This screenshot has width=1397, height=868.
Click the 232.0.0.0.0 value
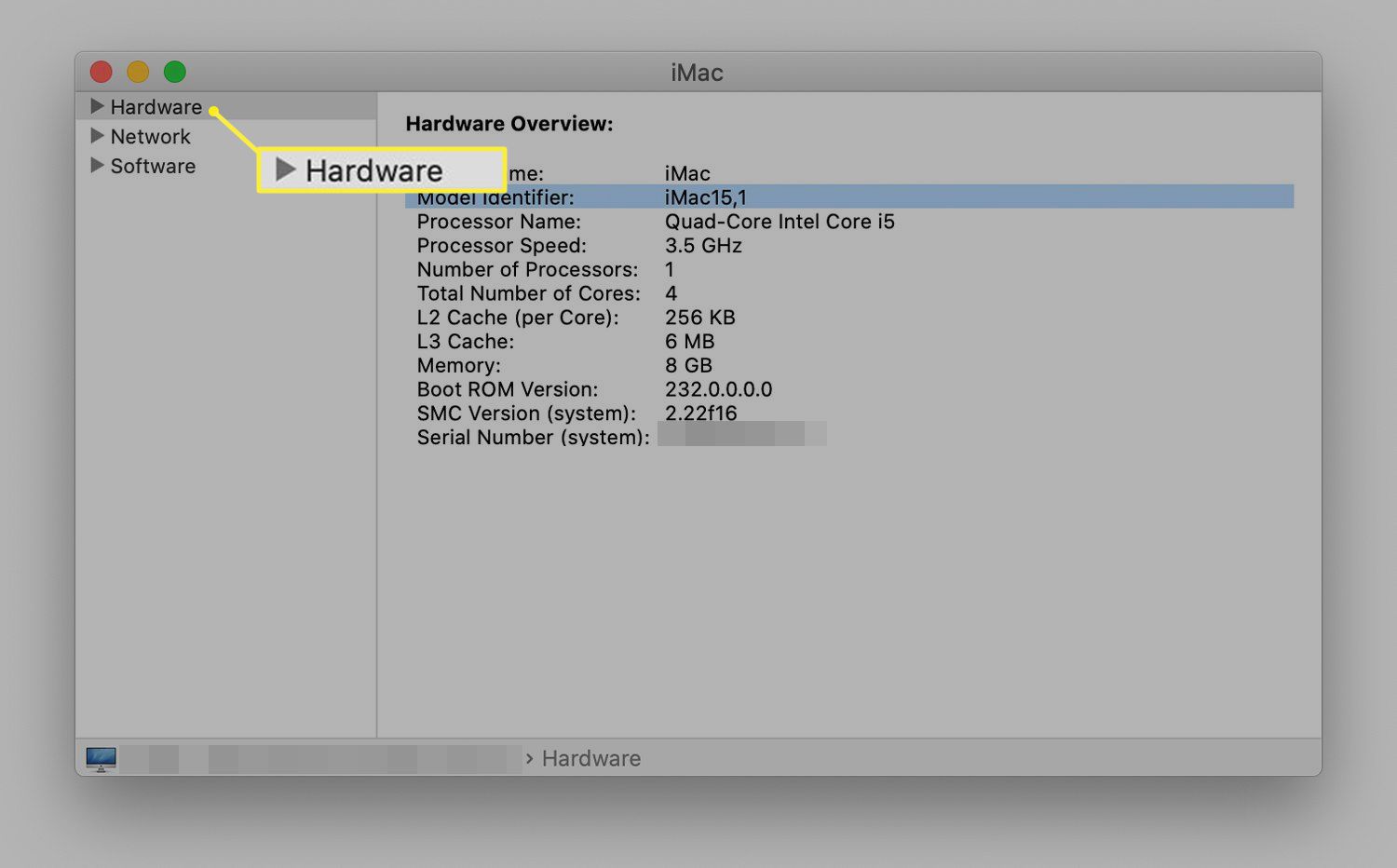tap(719, 390)
